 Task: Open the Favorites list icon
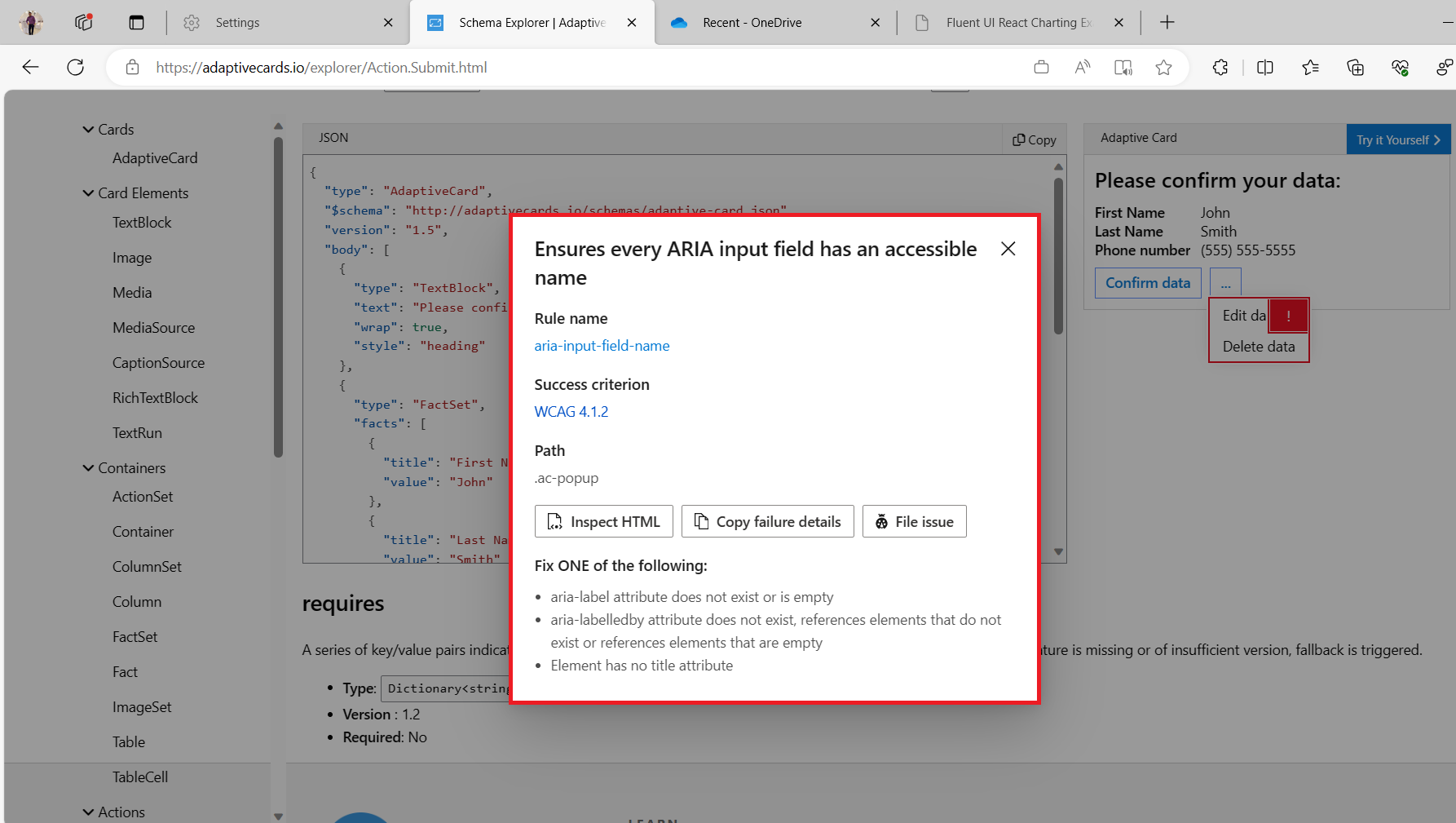click(1310, 67)
